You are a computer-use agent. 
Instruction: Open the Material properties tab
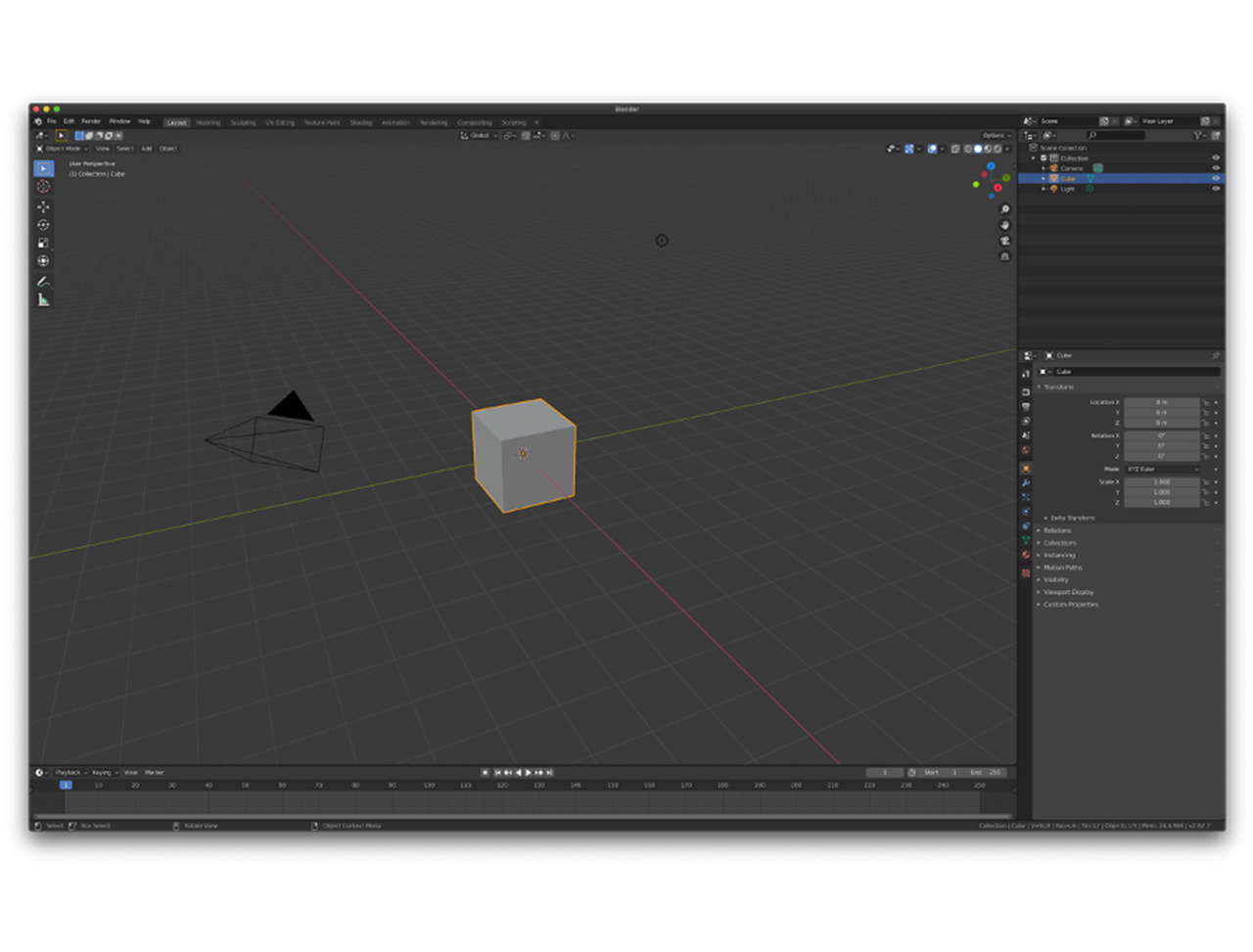click(x=1026, y=555)
